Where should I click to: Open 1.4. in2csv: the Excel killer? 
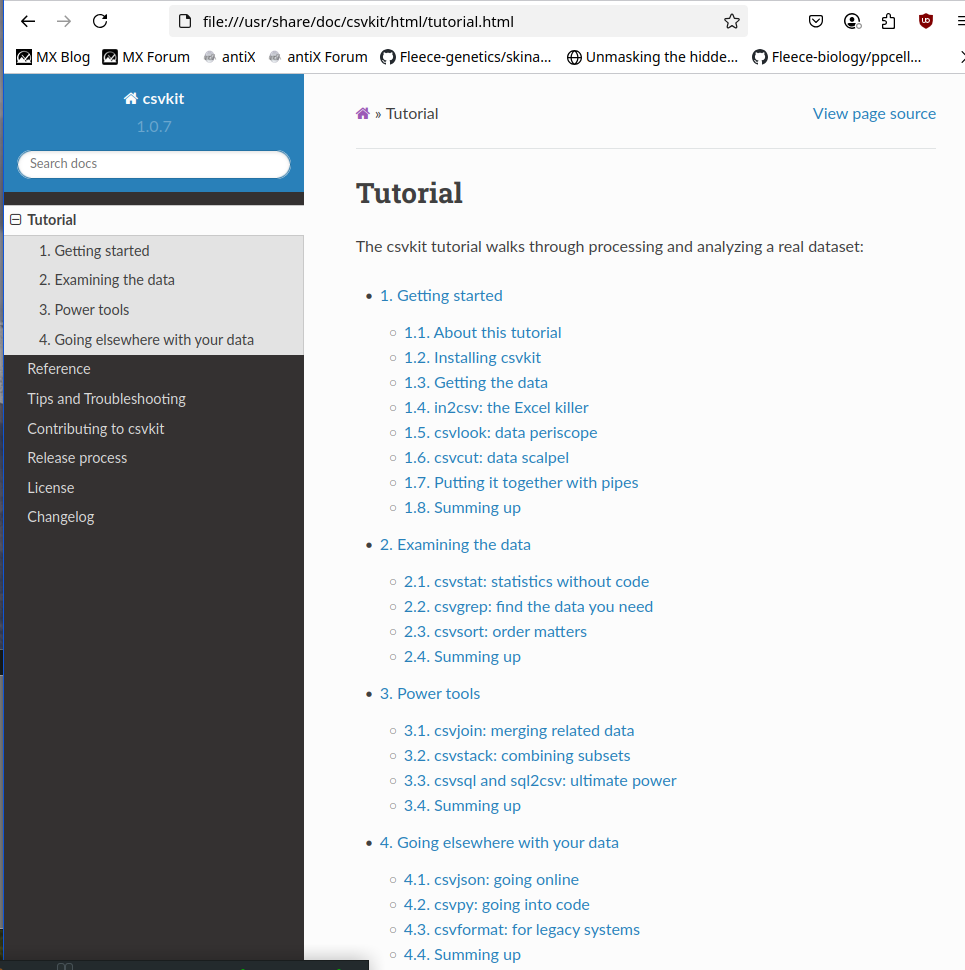pos(496,408)
